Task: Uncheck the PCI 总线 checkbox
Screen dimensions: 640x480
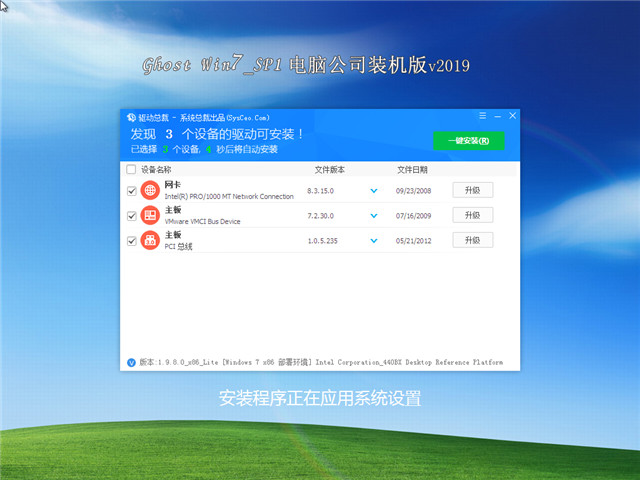Action: (x=132, y=240)
